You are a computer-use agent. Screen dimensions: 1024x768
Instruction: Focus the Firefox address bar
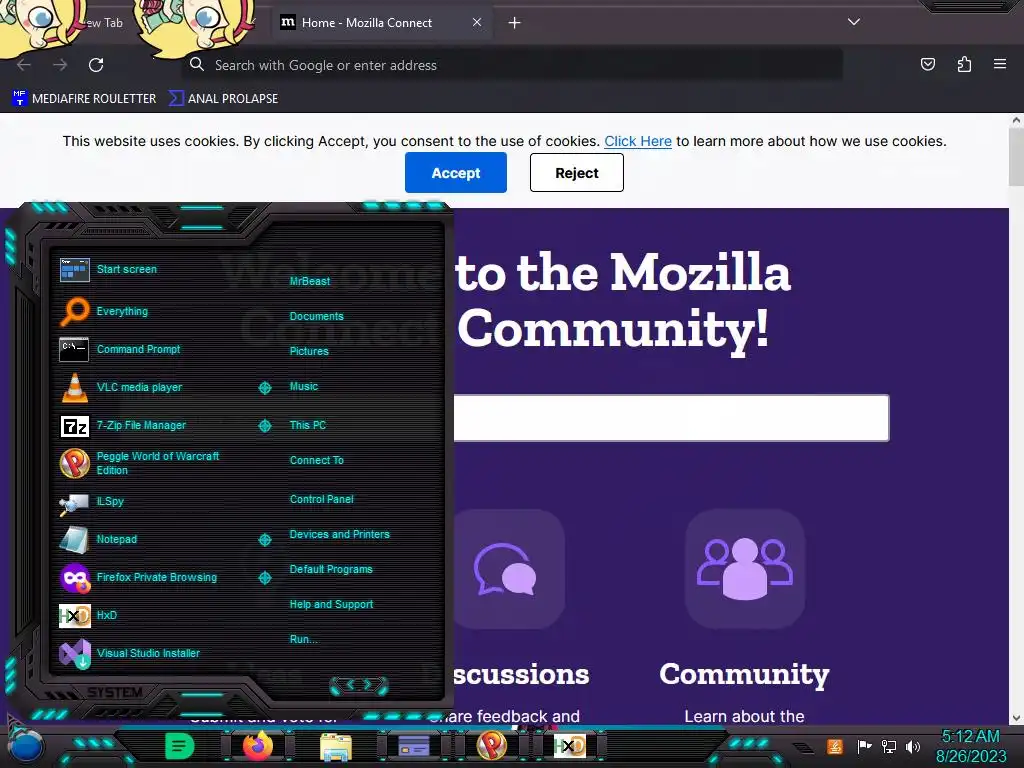click(x=513, y=65)
